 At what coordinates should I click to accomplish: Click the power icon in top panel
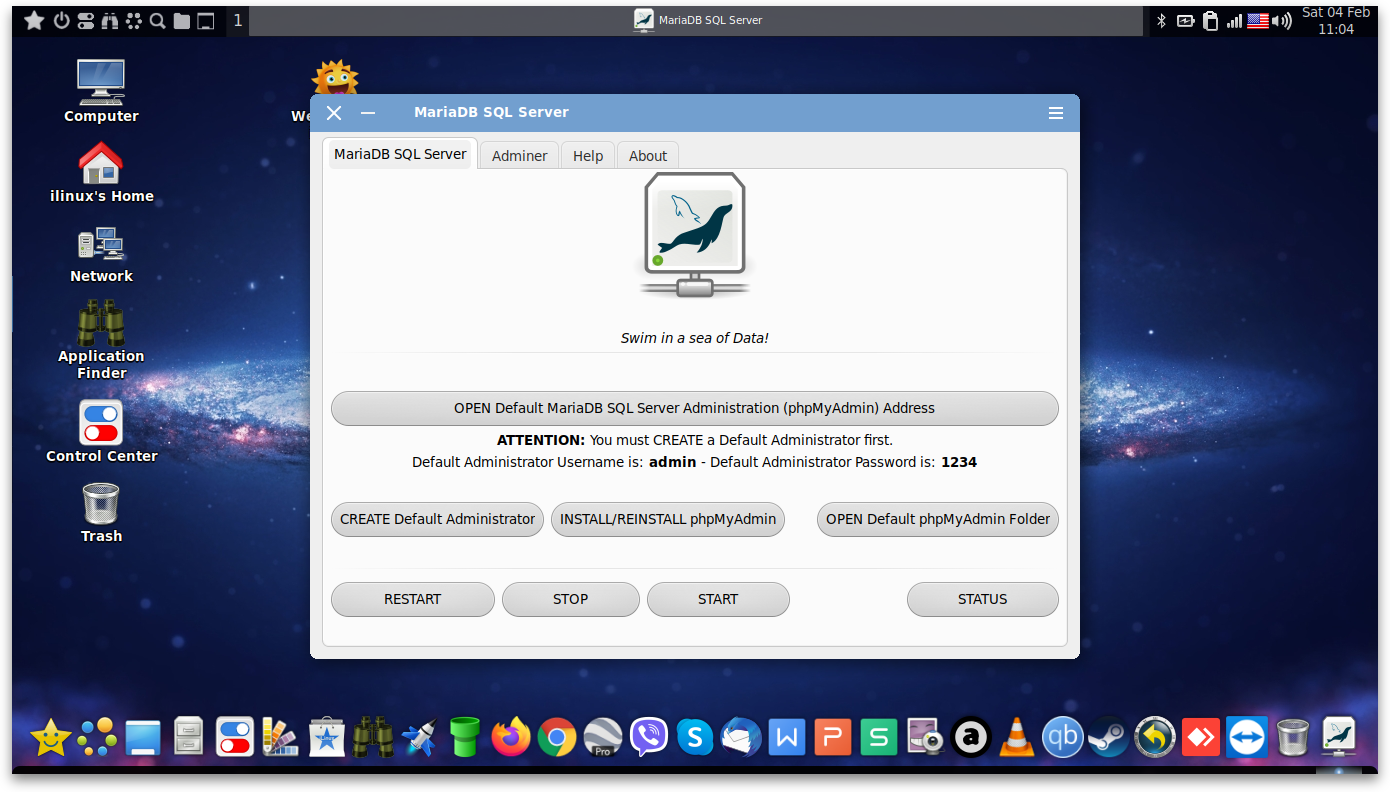tap(61, 20)
